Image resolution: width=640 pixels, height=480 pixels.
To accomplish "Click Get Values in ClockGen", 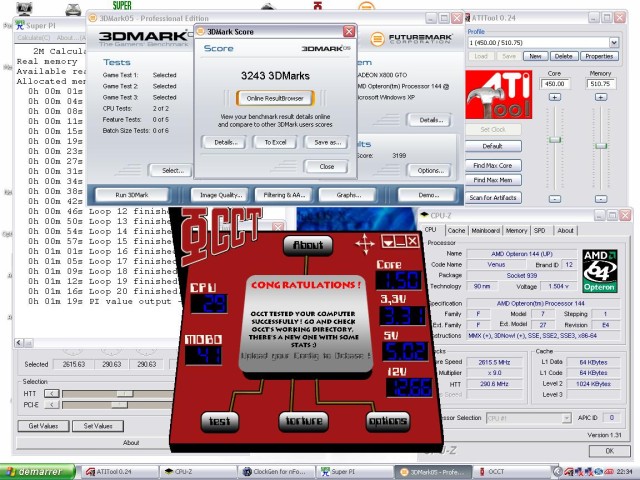I will pyautogui.click(x=44, y=426).
